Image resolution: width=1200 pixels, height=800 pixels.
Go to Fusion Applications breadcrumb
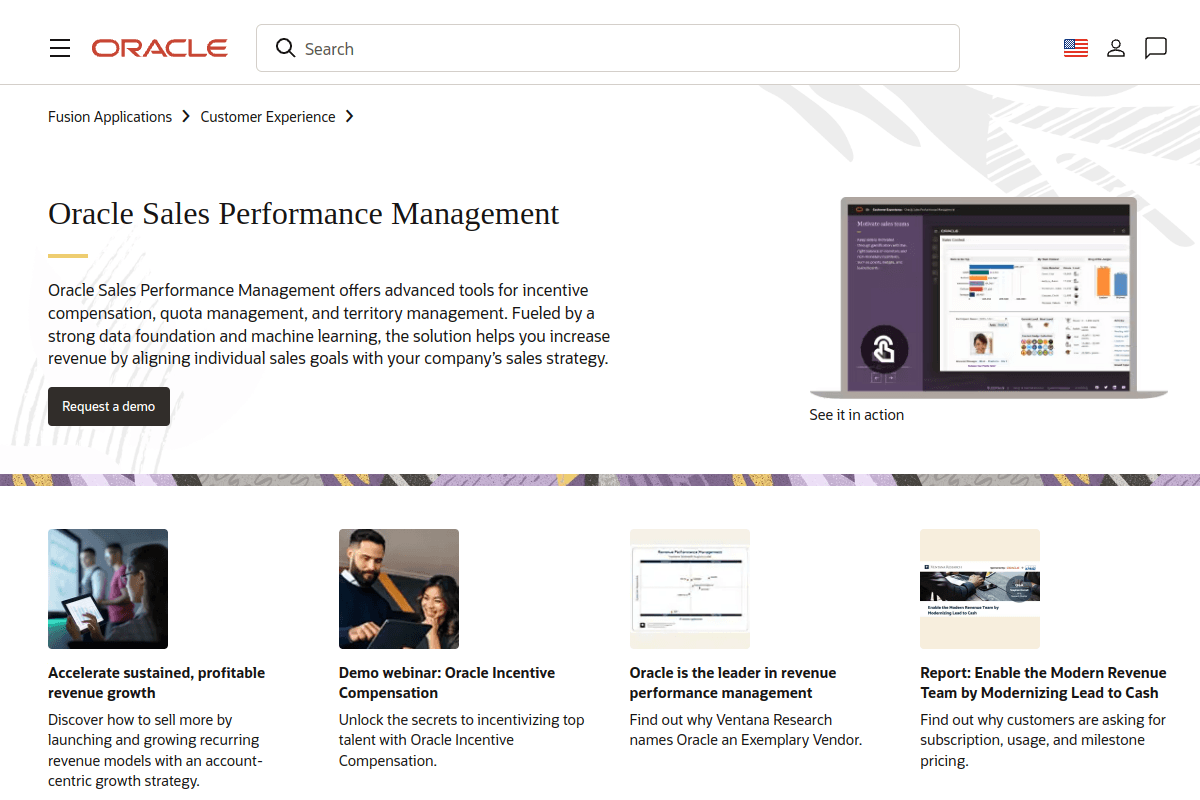110,117
